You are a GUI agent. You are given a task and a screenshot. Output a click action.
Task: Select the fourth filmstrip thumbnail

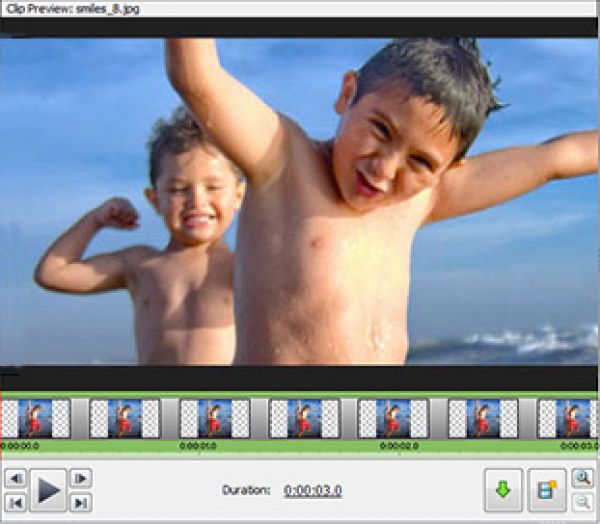click(x=304, y=418)
